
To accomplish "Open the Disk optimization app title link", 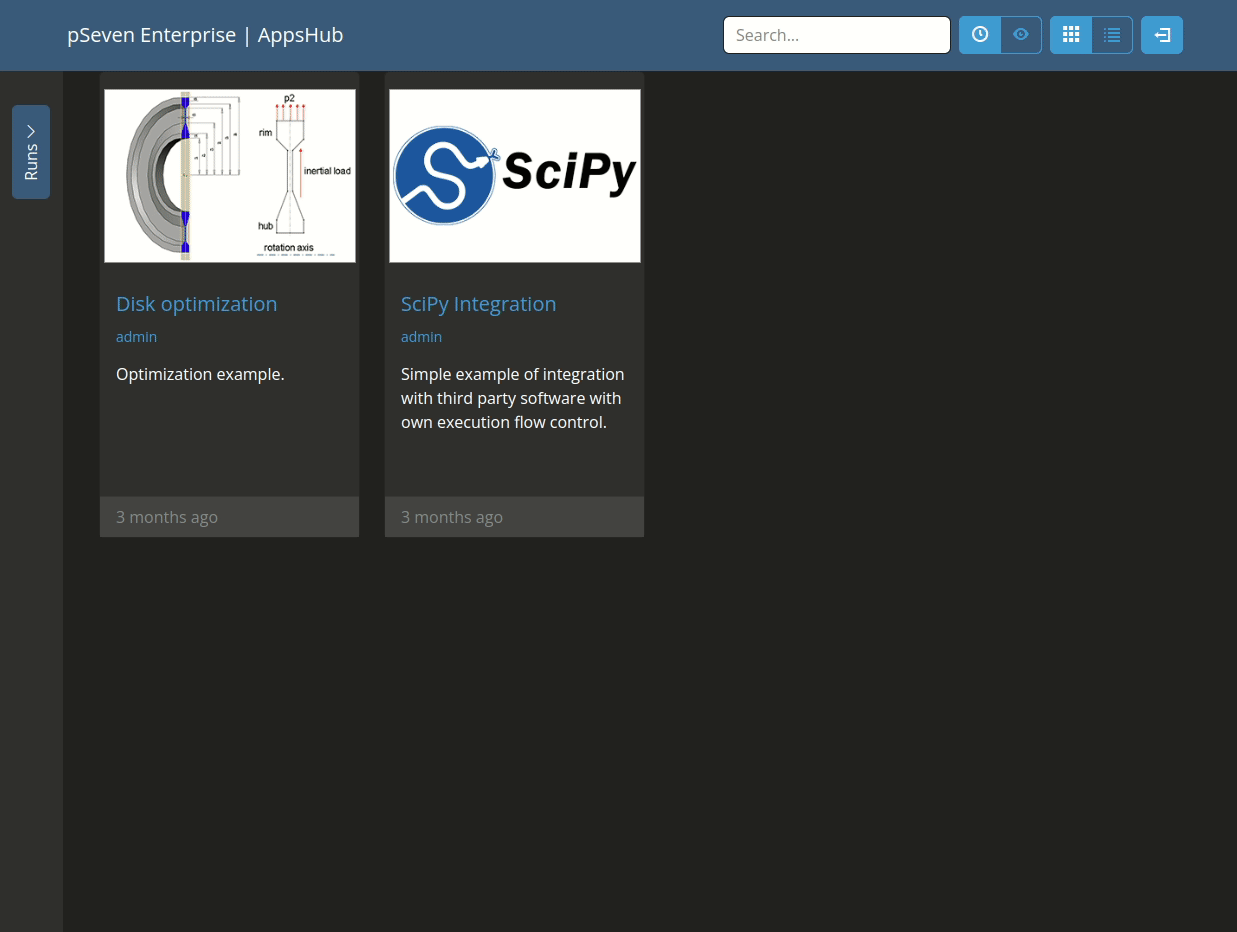I will pos(196,304).
